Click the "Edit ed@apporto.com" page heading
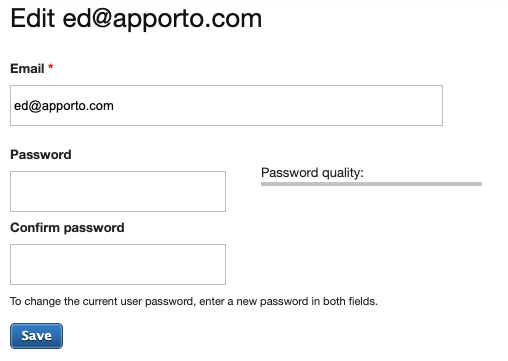The image size is (508, 361). coord(136,19)
